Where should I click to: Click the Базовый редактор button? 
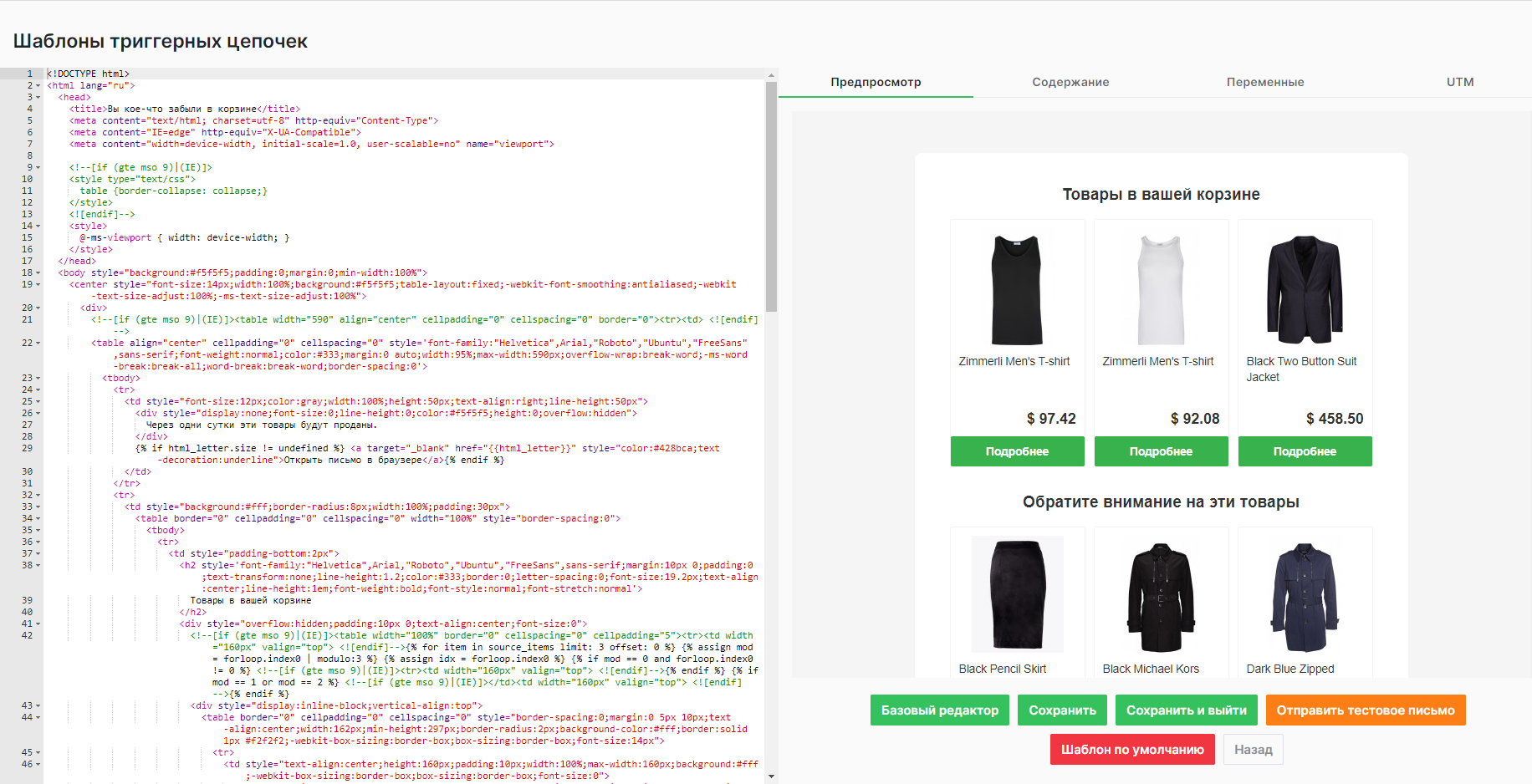pos(939,710)
